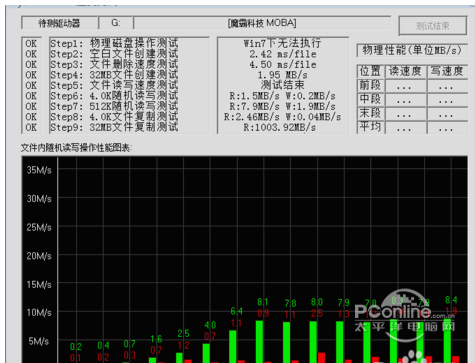The image size is (475, 363).
Task: Select Step9: 32MB文件复制测试 row
Action: (114, 127)
